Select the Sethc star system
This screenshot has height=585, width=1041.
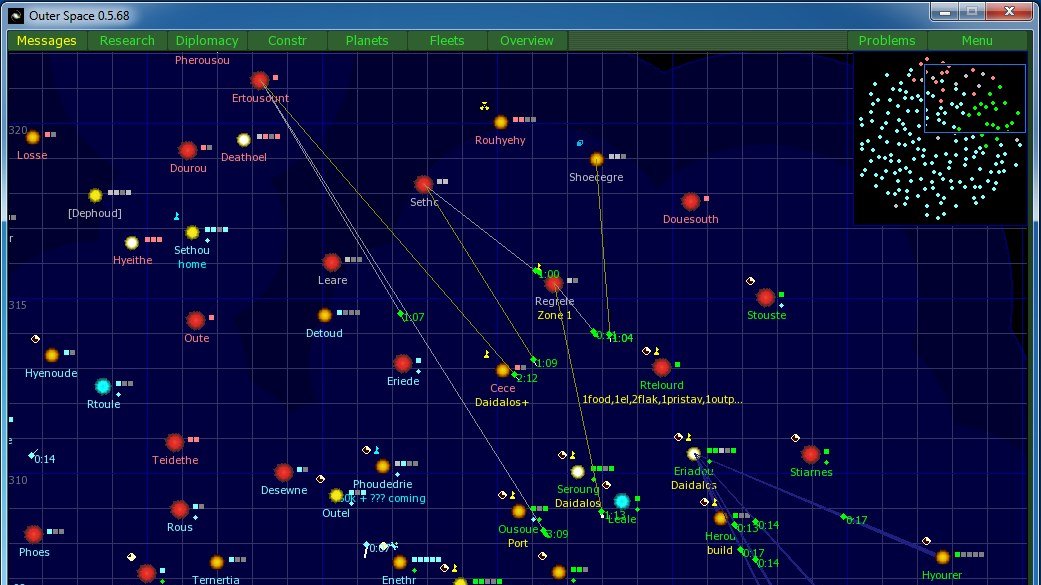point(423,184)
